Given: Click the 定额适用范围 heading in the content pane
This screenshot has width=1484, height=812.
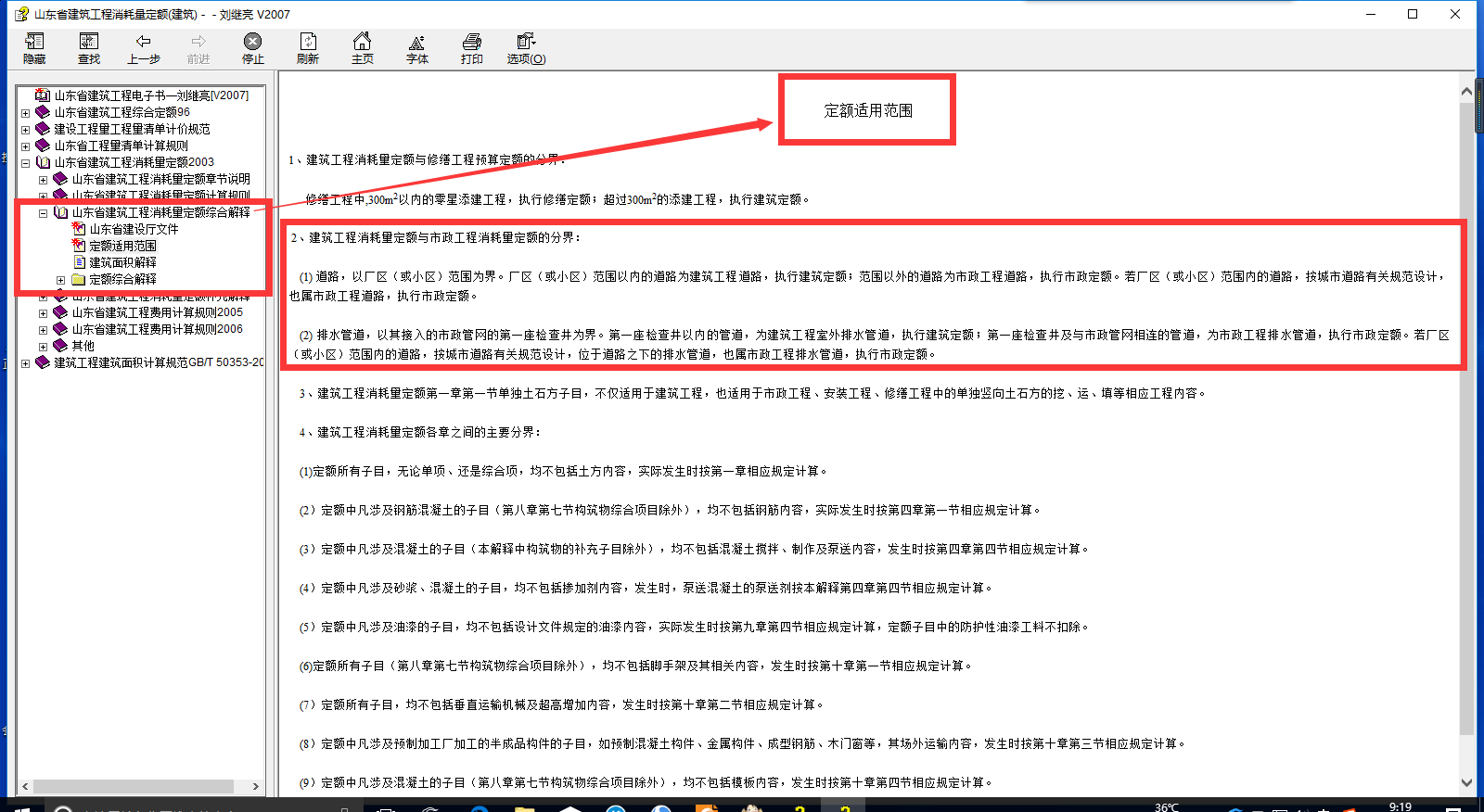Looking at the screenshot, I should [x=868, y=110].
